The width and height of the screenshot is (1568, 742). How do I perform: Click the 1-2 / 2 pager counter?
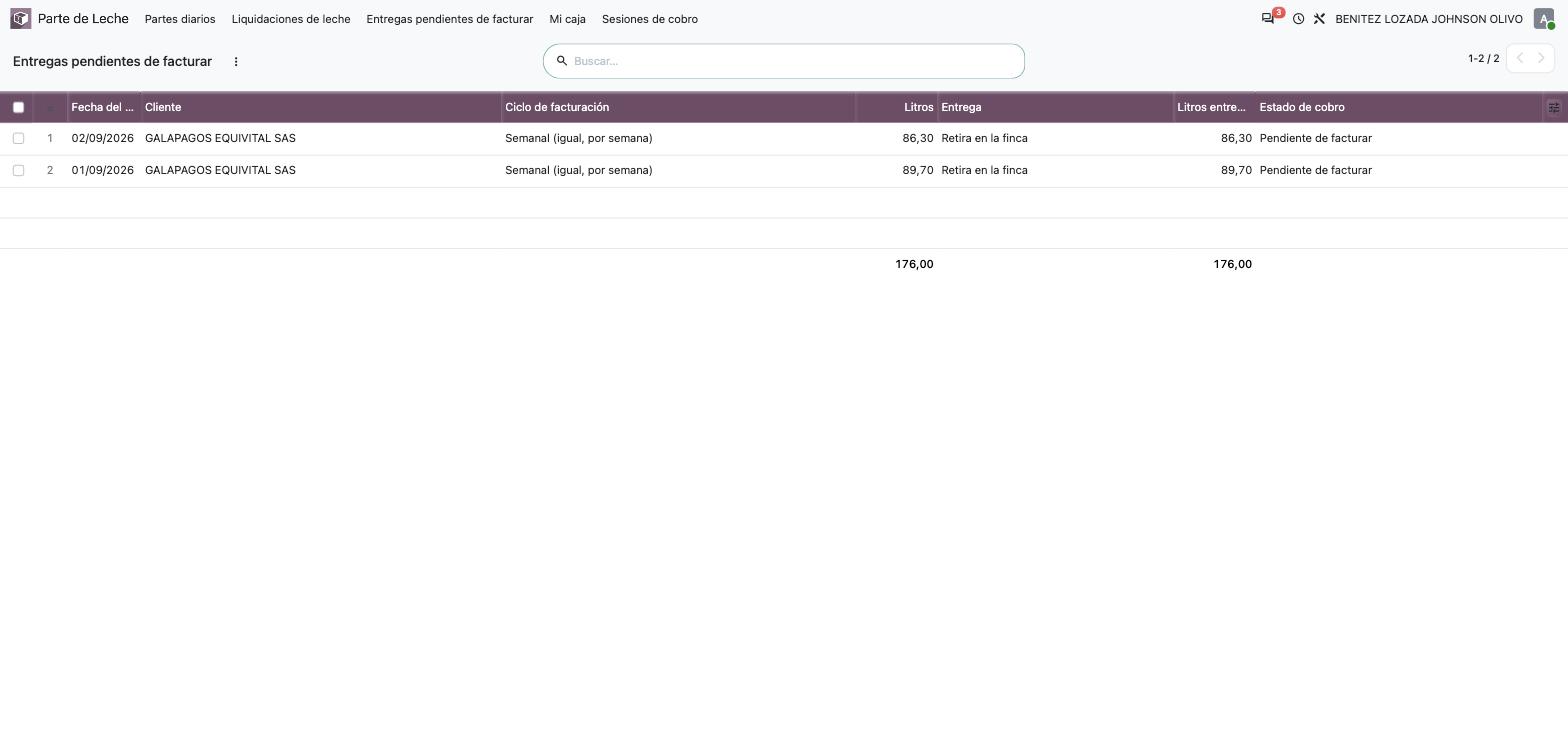coord(1484,58)
